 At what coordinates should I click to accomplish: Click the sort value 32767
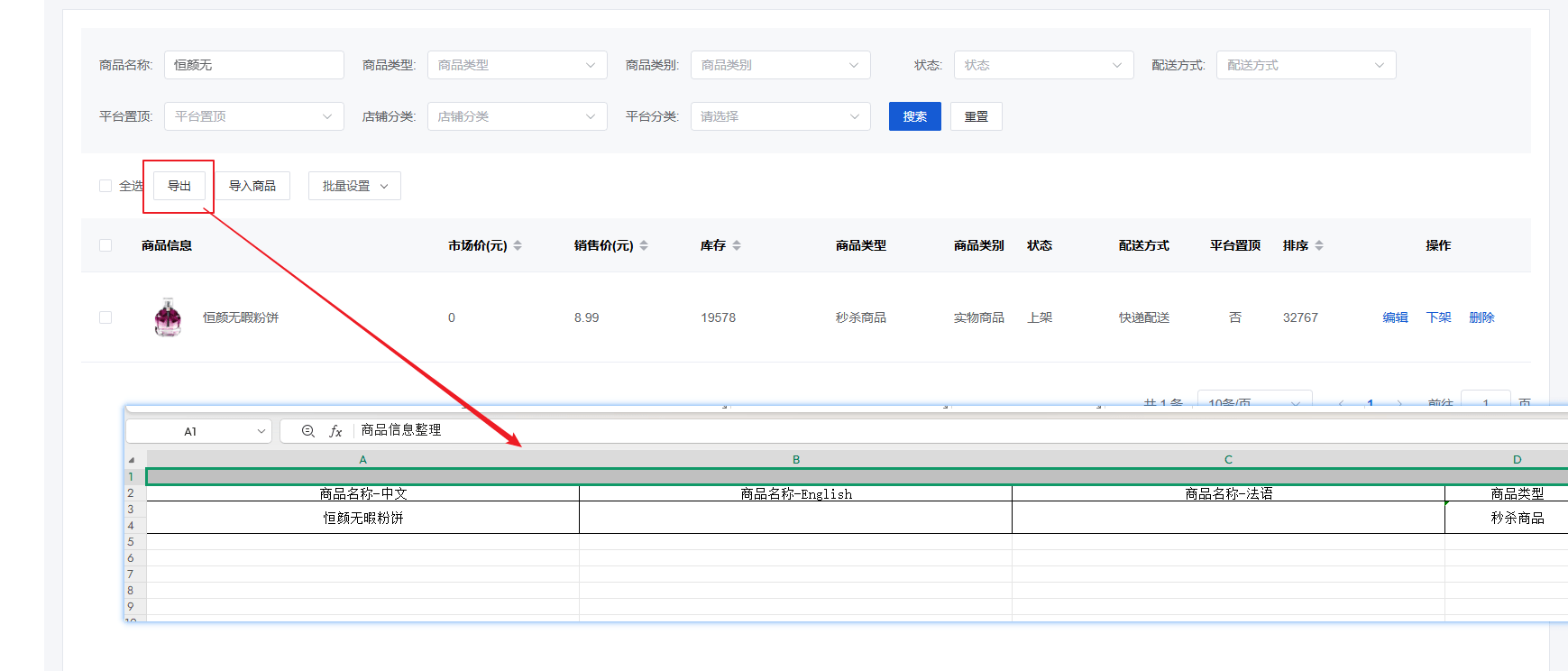point(1300,317)
